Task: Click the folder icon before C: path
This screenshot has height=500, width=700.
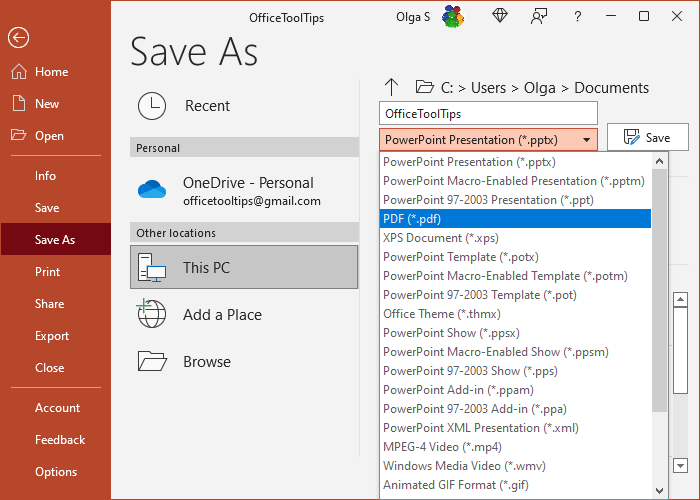Action: coord(425,87)
